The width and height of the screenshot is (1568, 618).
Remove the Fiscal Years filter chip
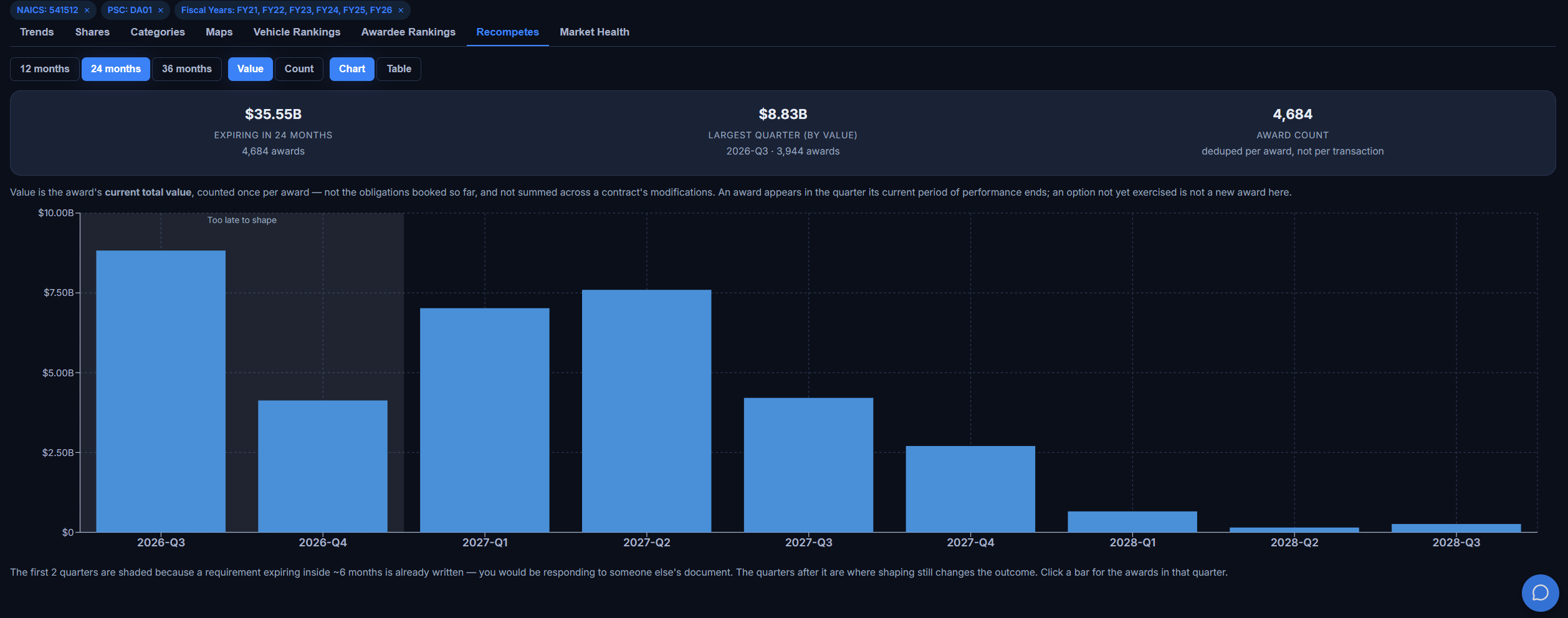tap(401, 11)
